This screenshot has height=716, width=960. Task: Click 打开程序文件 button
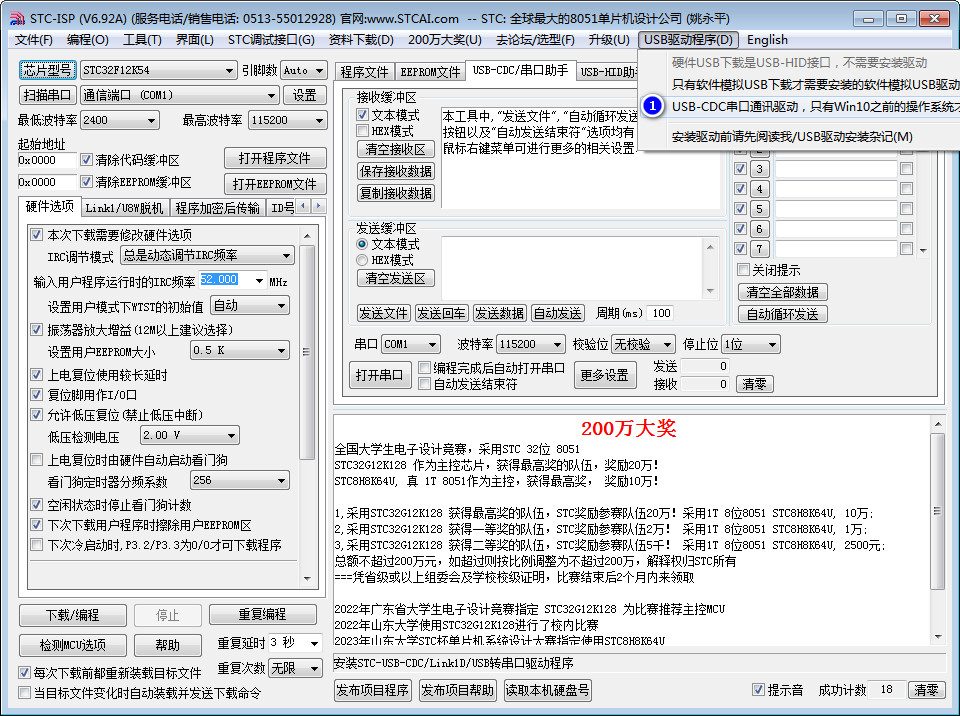click(275, 158)
